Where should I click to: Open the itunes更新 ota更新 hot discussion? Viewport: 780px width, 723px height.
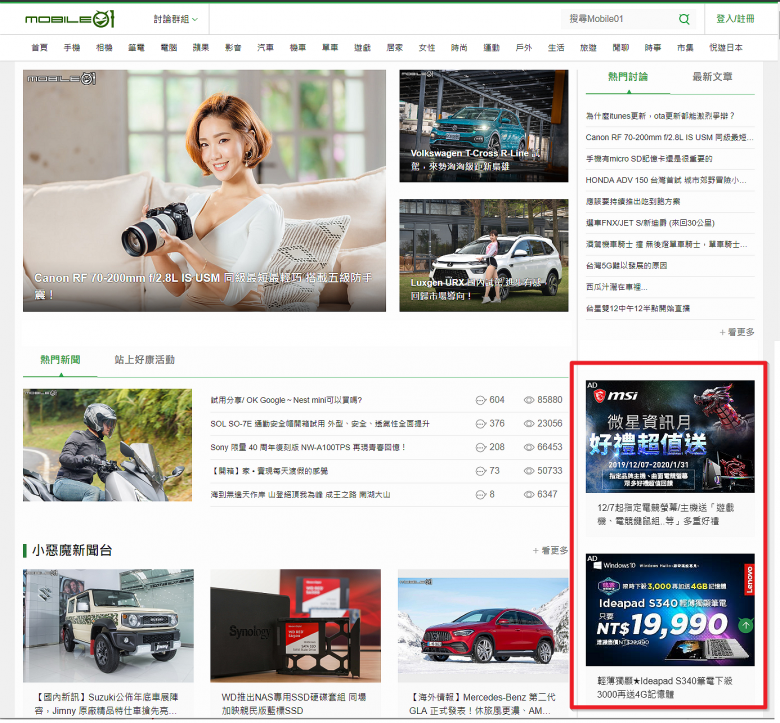(x=660, y=116)
